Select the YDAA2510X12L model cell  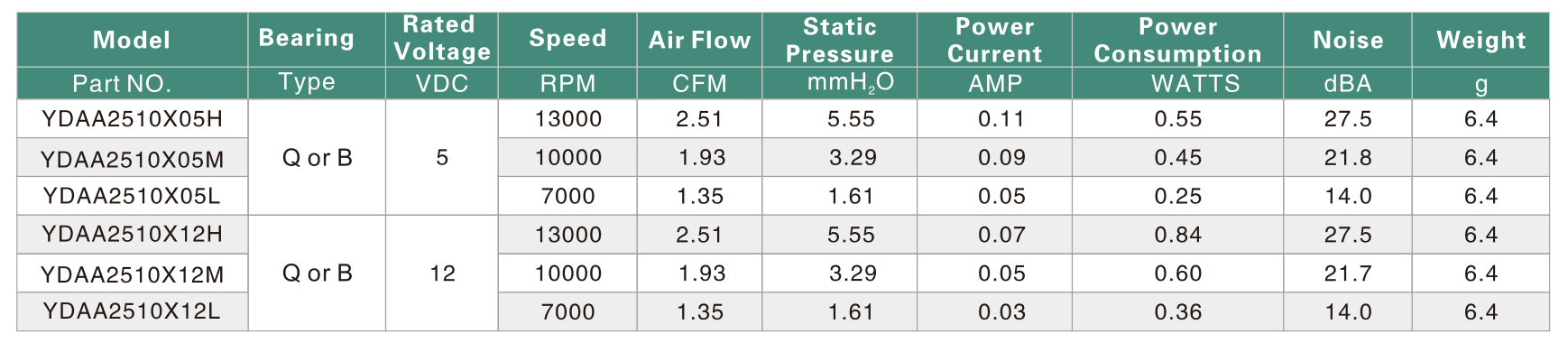point(132,311)
